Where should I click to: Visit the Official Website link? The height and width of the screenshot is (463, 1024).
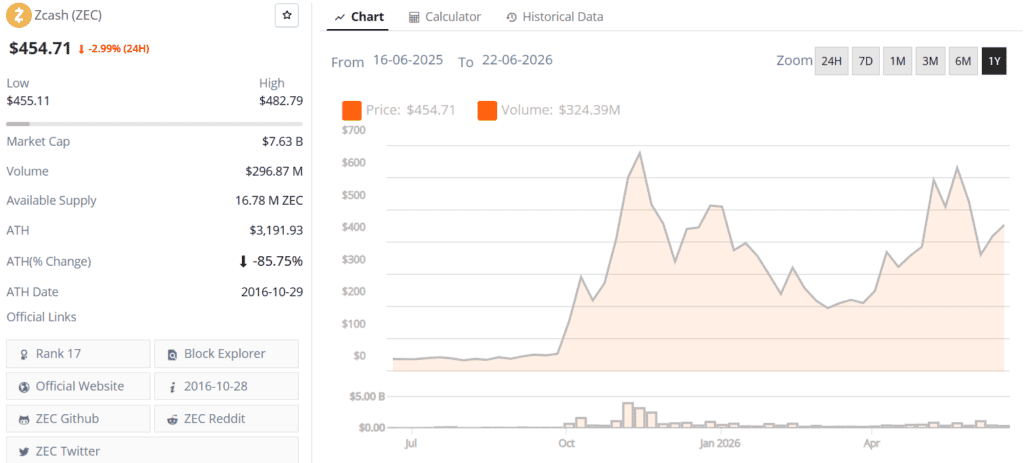click(x=78, y=387)
